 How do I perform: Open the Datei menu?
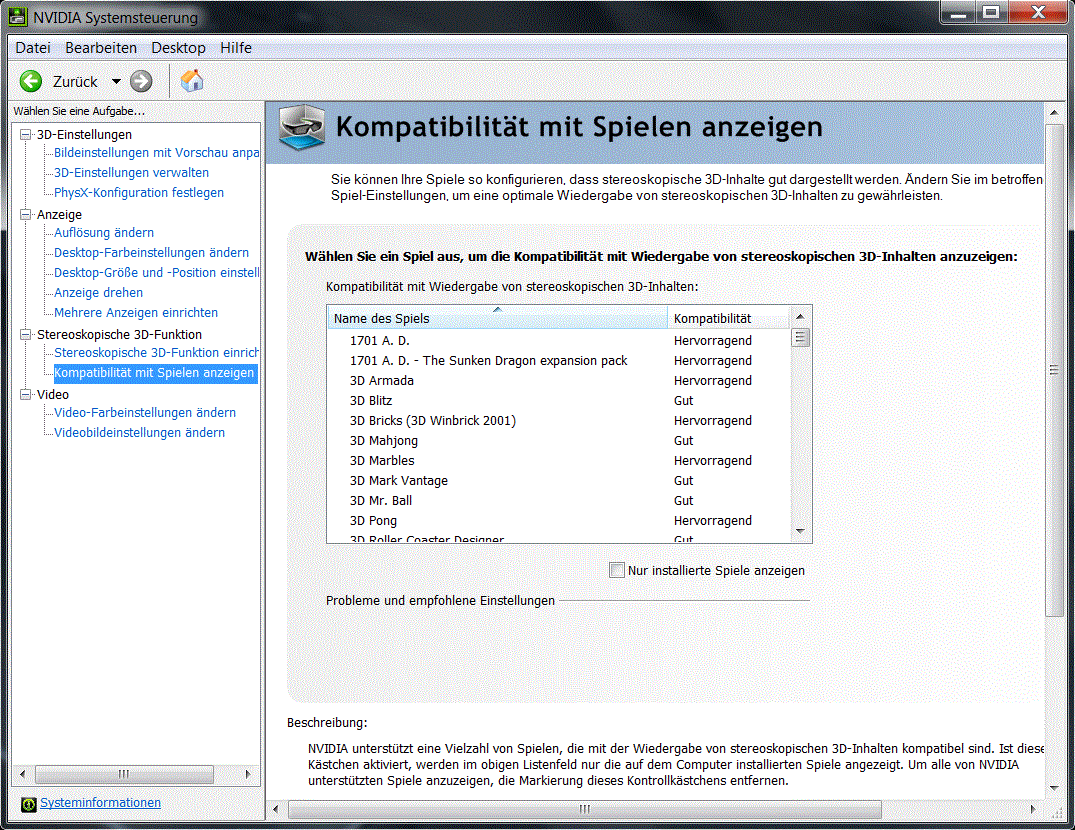tap(33, 48)
